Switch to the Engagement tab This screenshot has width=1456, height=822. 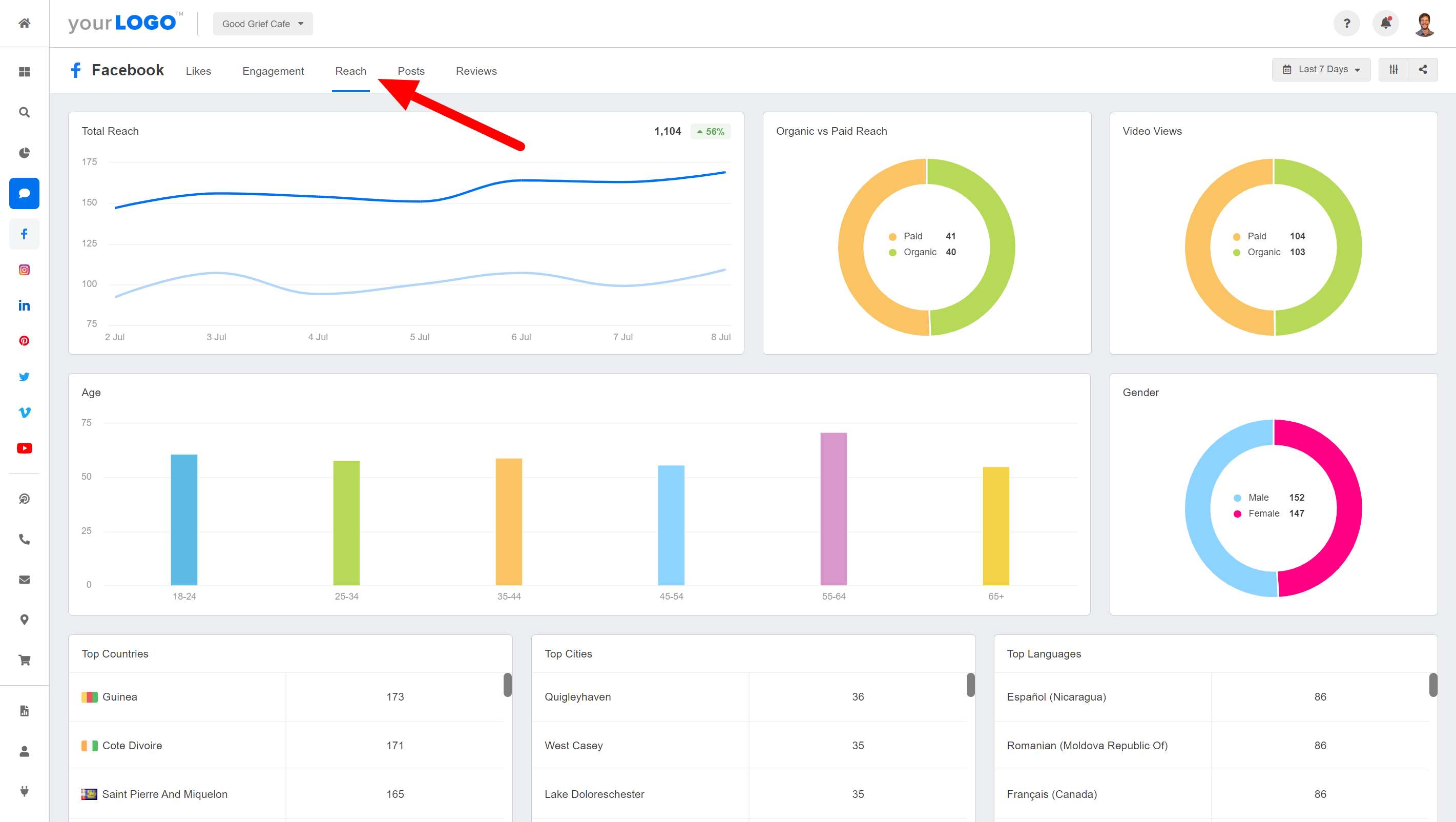pyautogui.click(x=273, y=71)
